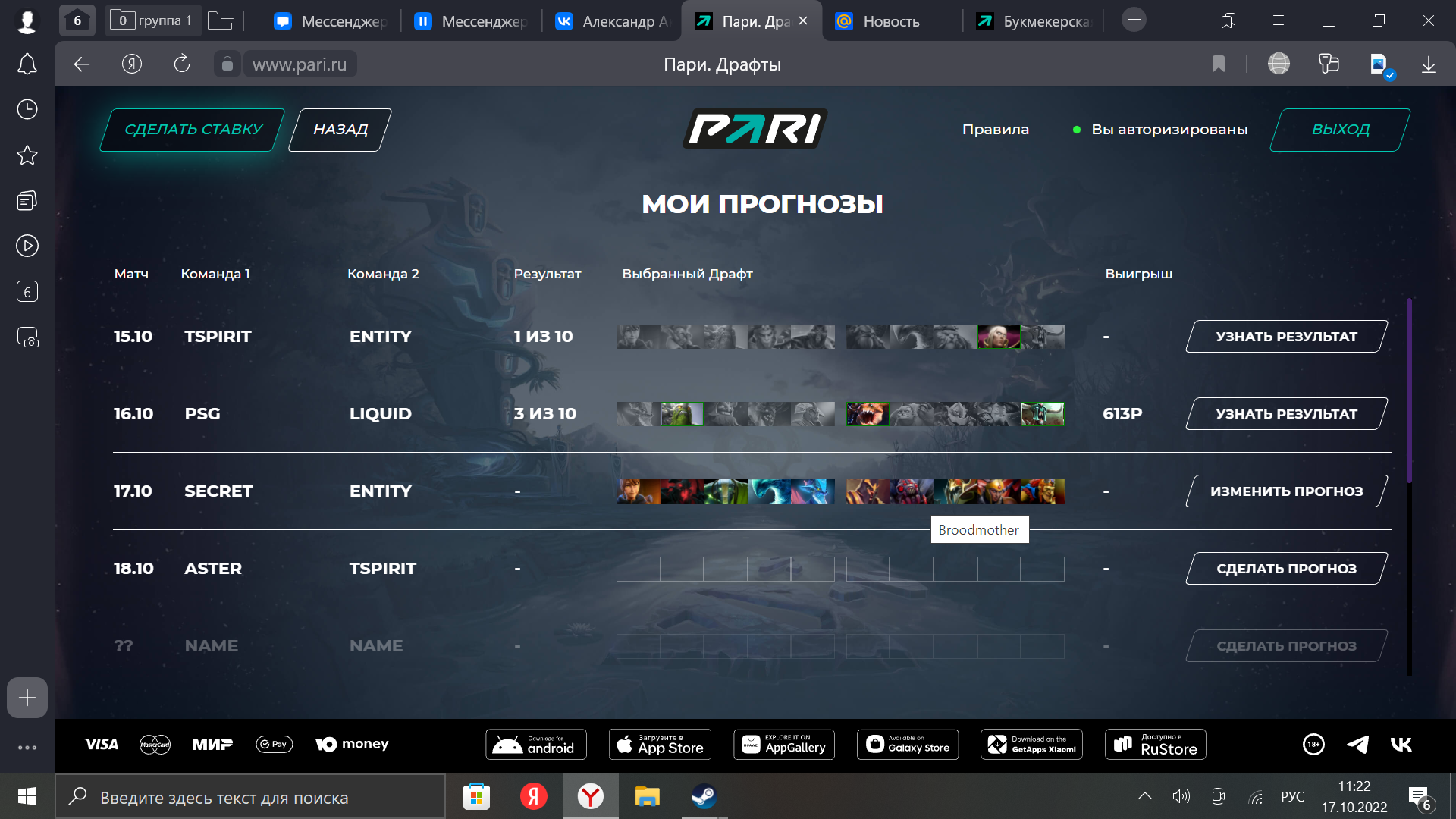Viewport: 1456px width, 819px height.
Task: Click ИЗМЕНИТЬ ПРОГНОЗ for SECRET vs ENTITY
Action: pyautogui.click(x=1287, y=491)
